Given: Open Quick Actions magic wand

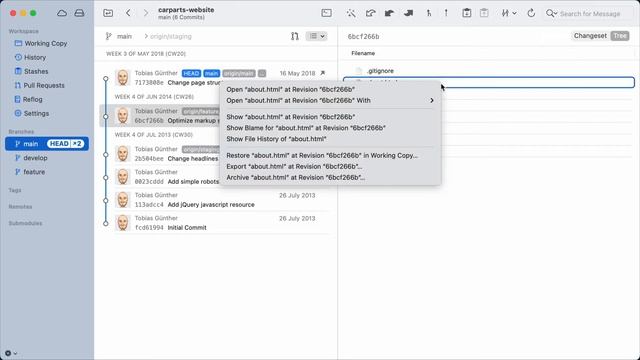Looking at the screenshot, I should click(x=351, y=13).
